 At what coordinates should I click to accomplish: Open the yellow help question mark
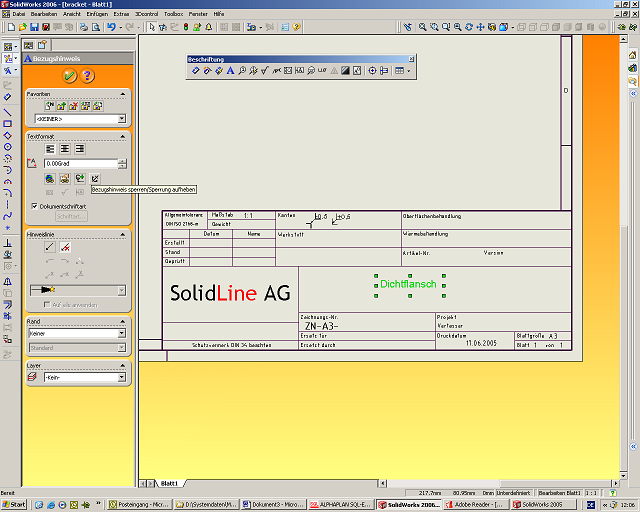coord(87,76)
